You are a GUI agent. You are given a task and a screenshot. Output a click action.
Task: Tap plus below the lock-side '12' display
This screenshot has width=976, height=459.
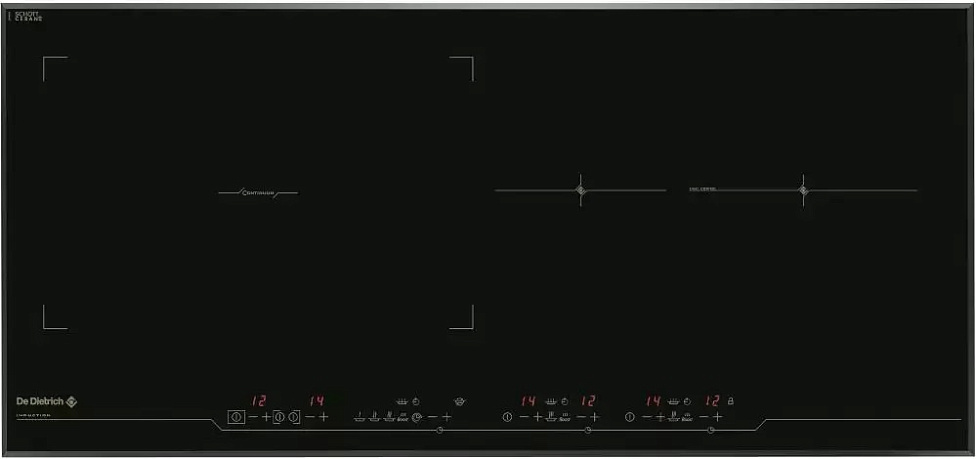click(718, 417)
